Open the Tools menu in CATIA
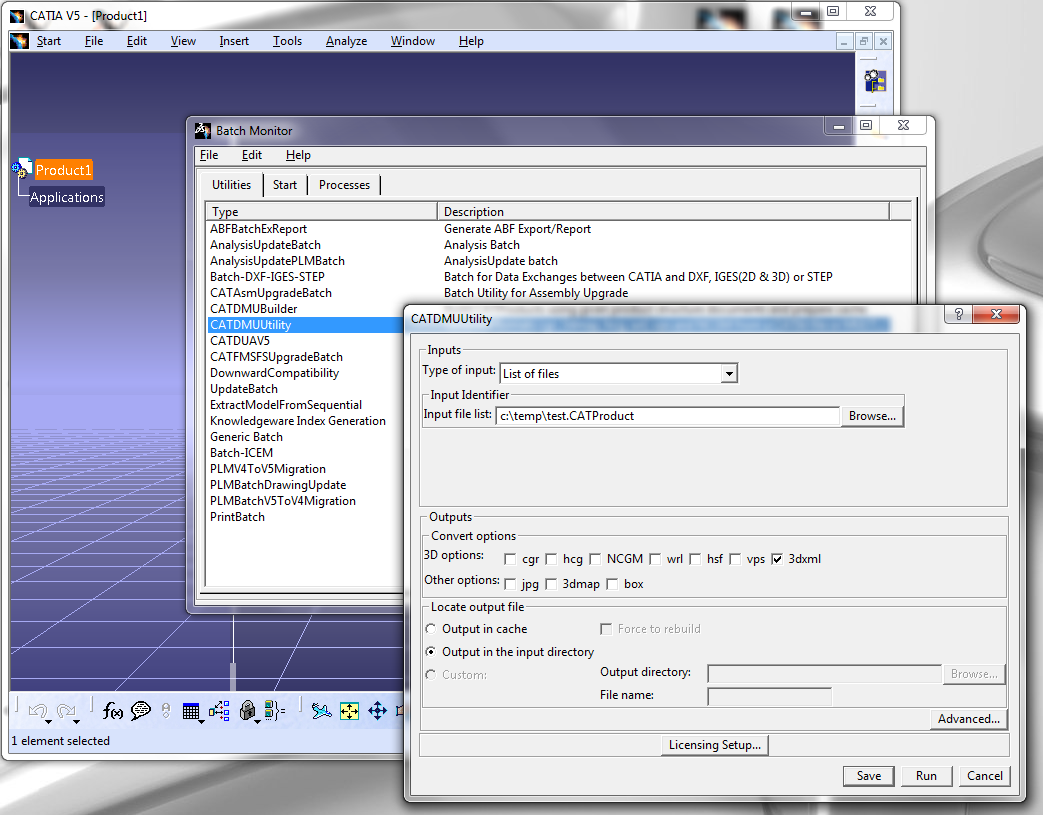 click(287, 41)
